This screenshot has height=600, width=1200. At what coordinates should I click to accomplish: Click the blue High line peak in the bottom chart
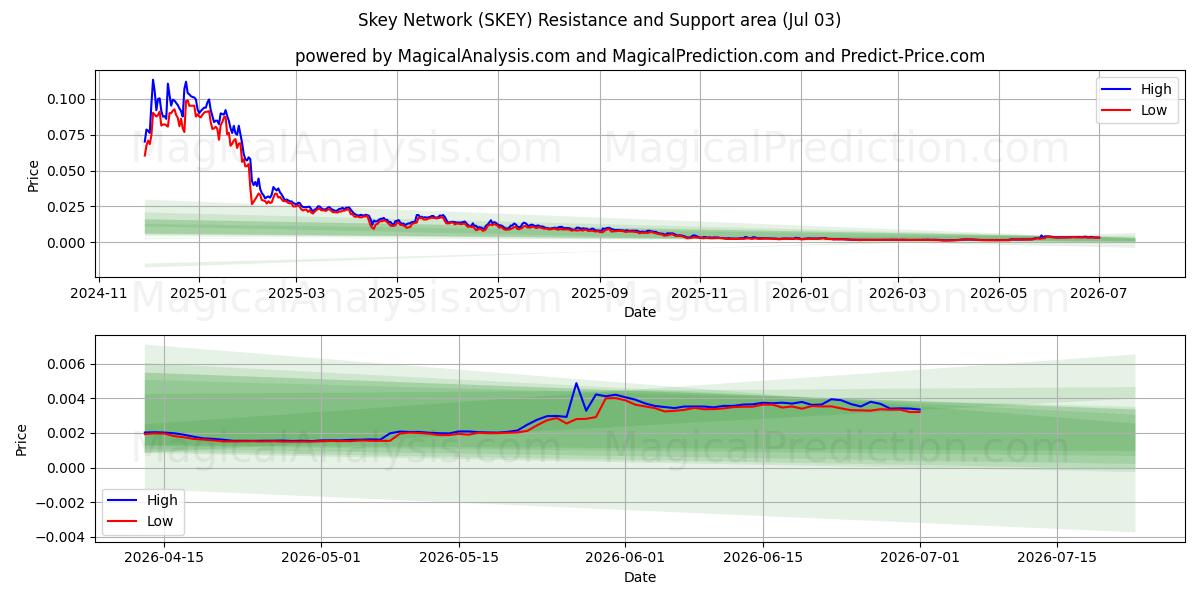pyautogui.click(x=576, y=384)
